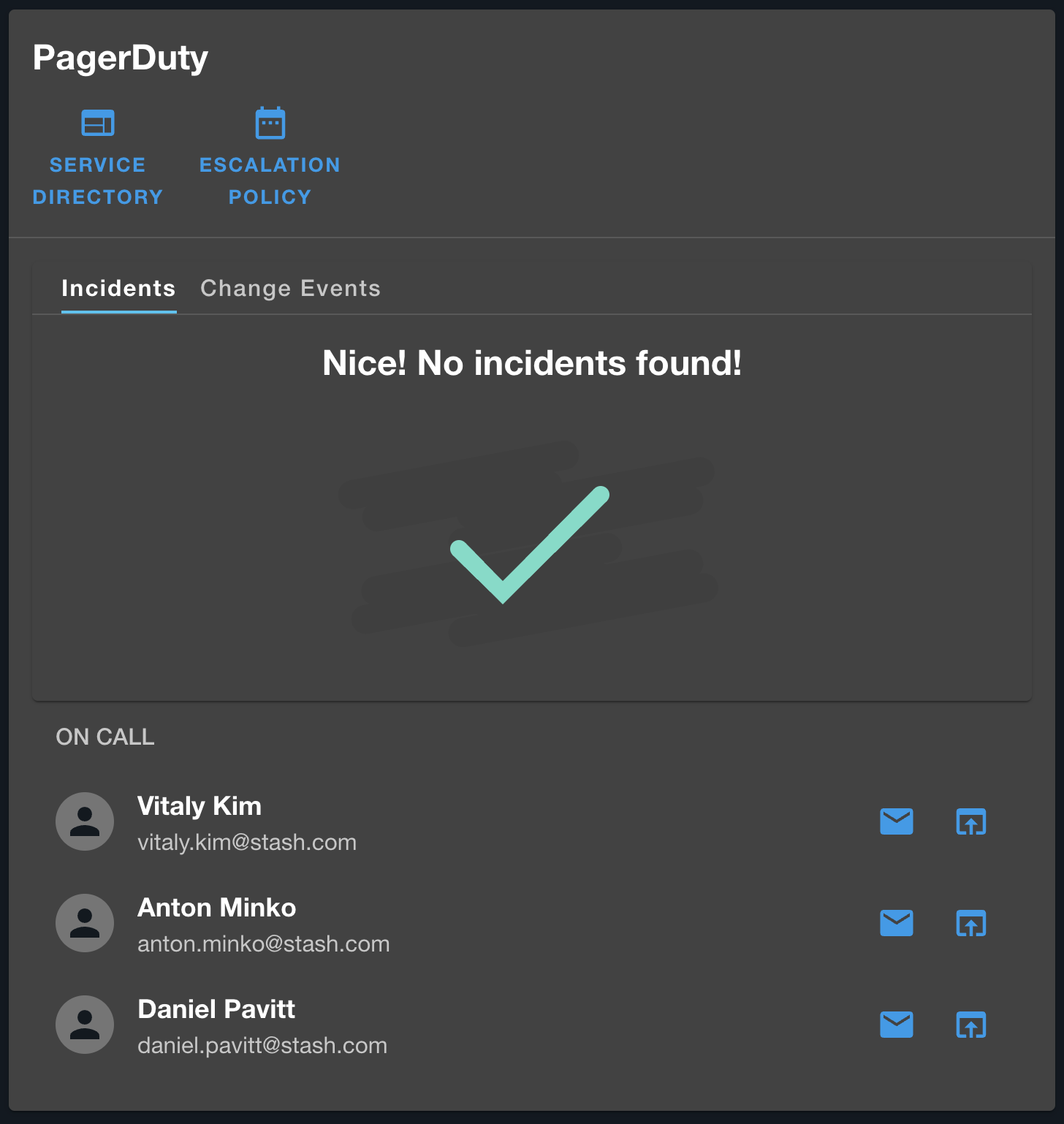Click the vitaly.kim@stash.com email address

coord(247,843)
